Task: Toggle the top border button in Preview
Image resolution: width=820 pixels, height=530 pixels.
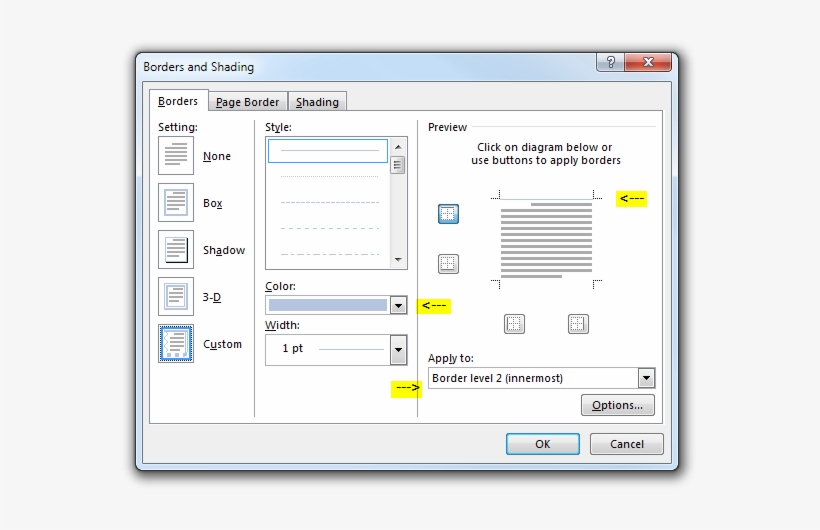Action: click(448, 213)
